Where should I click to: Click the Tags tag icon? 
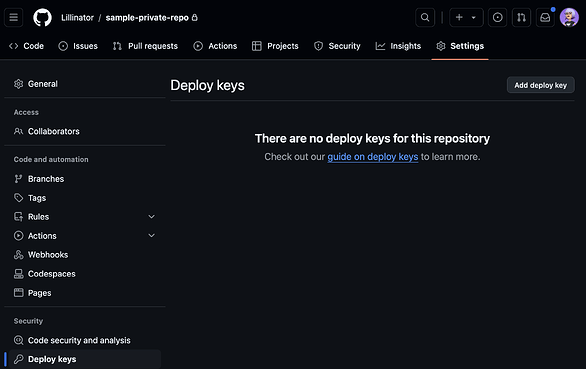point(18,198)
